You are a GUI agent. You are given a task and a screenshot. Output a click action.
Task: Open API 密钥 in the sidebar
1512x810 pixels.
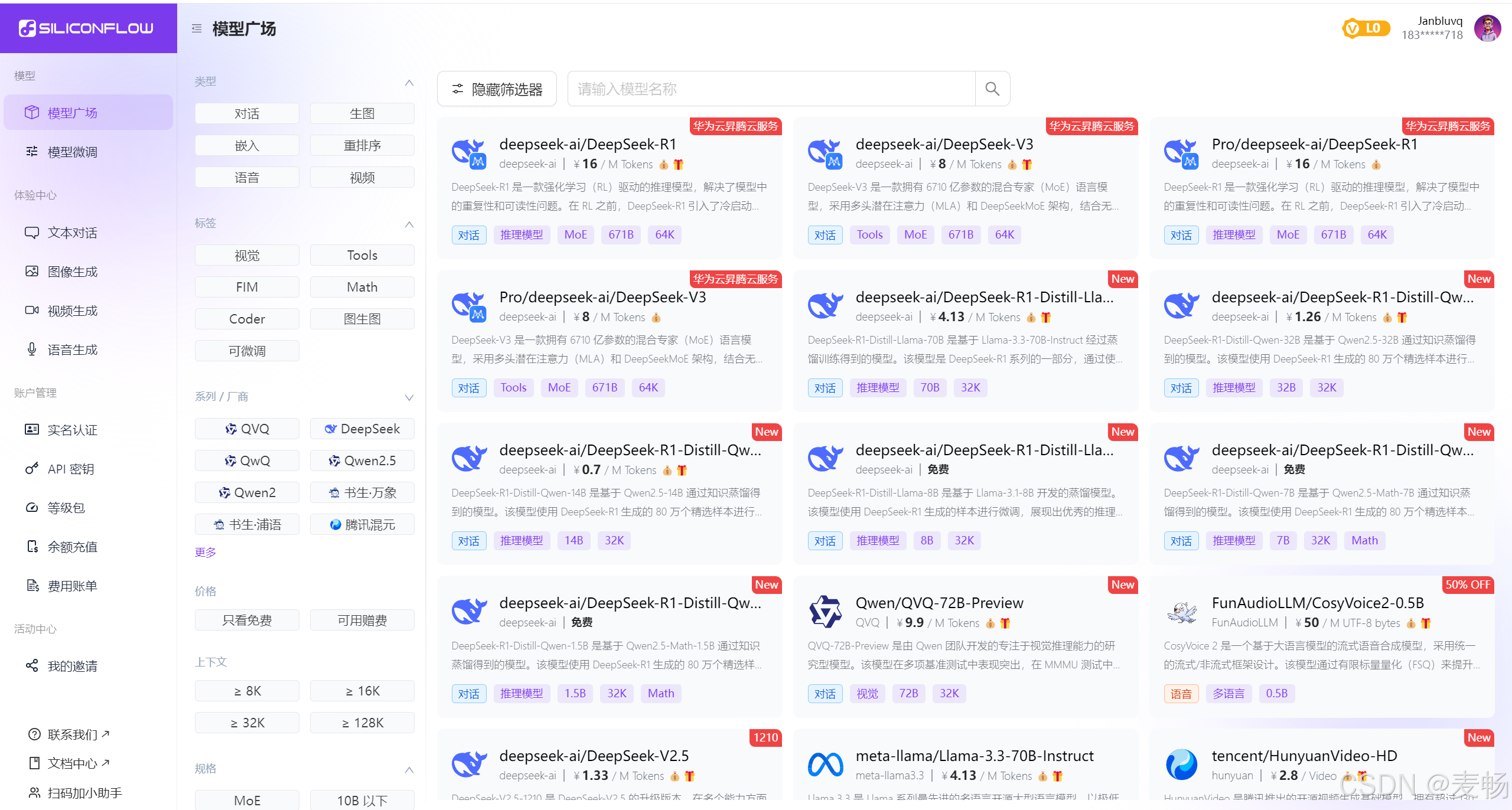(x=70, y=469)
